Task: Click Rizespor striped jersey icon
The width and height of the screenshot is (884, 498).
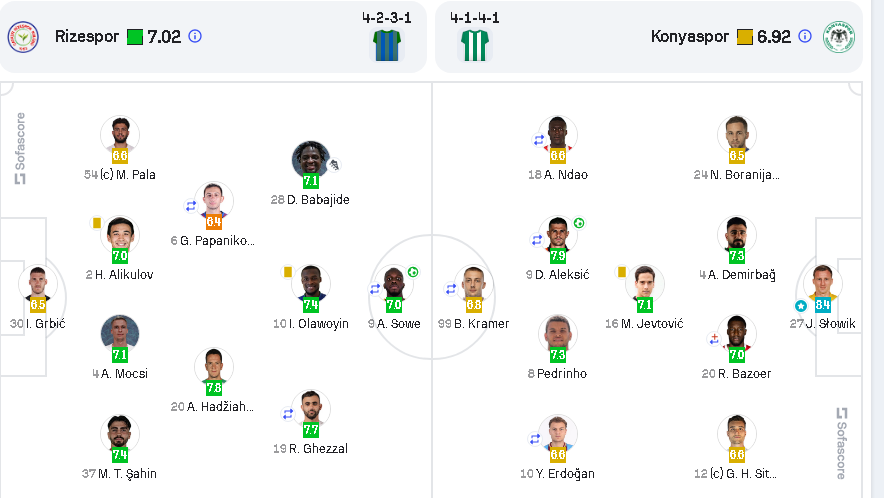Action: click(387, 45)
